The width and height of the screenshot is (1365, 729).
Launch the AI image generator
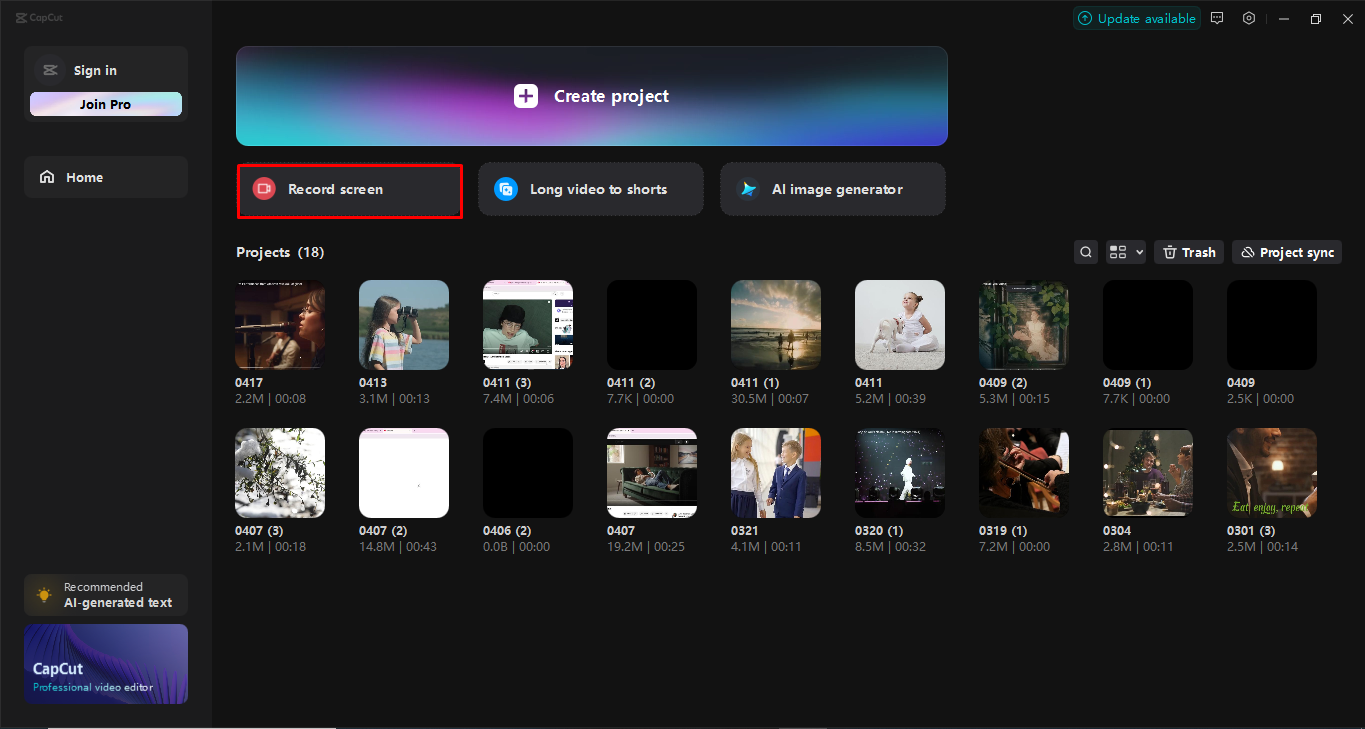coord(832,189)
